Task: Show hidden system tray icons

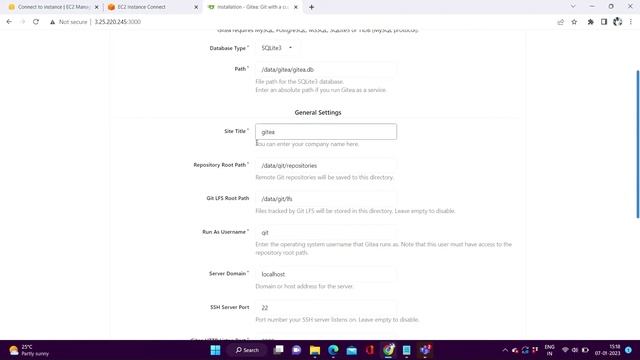Action: (x=505, y=350)
